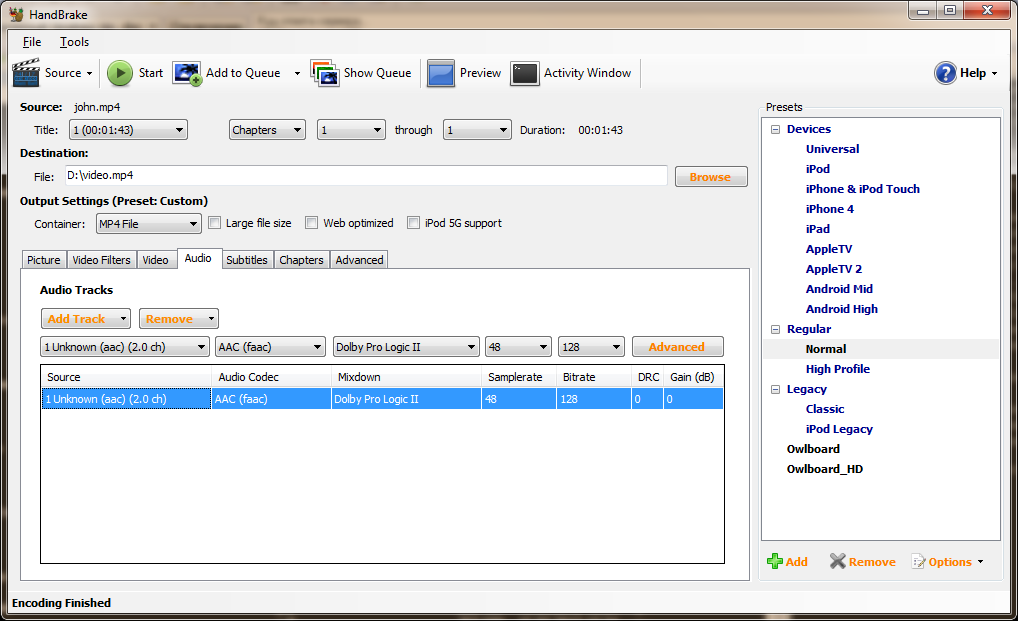Click the Audio Codec column header
Viewport: 1018px width, 621px height.
pyautogui.click(x=271, y=377)
